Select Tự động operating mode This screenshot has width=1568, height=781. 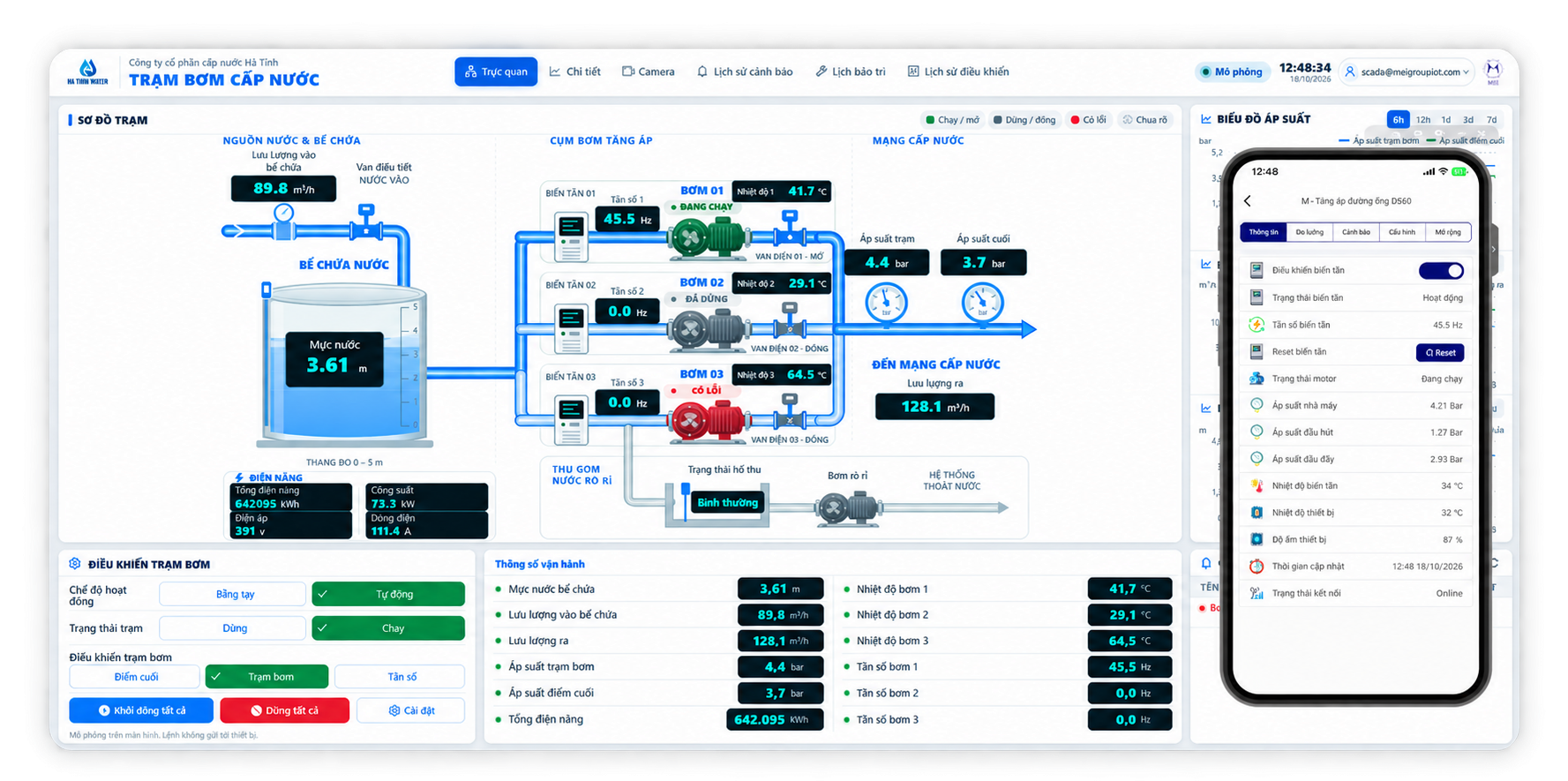[388, 594]
